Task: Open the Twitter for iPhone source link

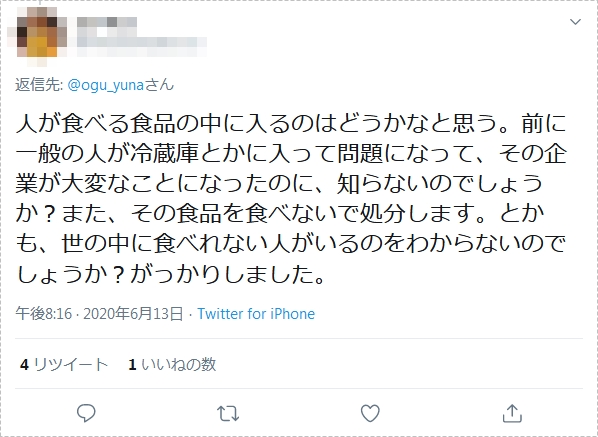Action: pyautogui.click(x=256, y=314)
